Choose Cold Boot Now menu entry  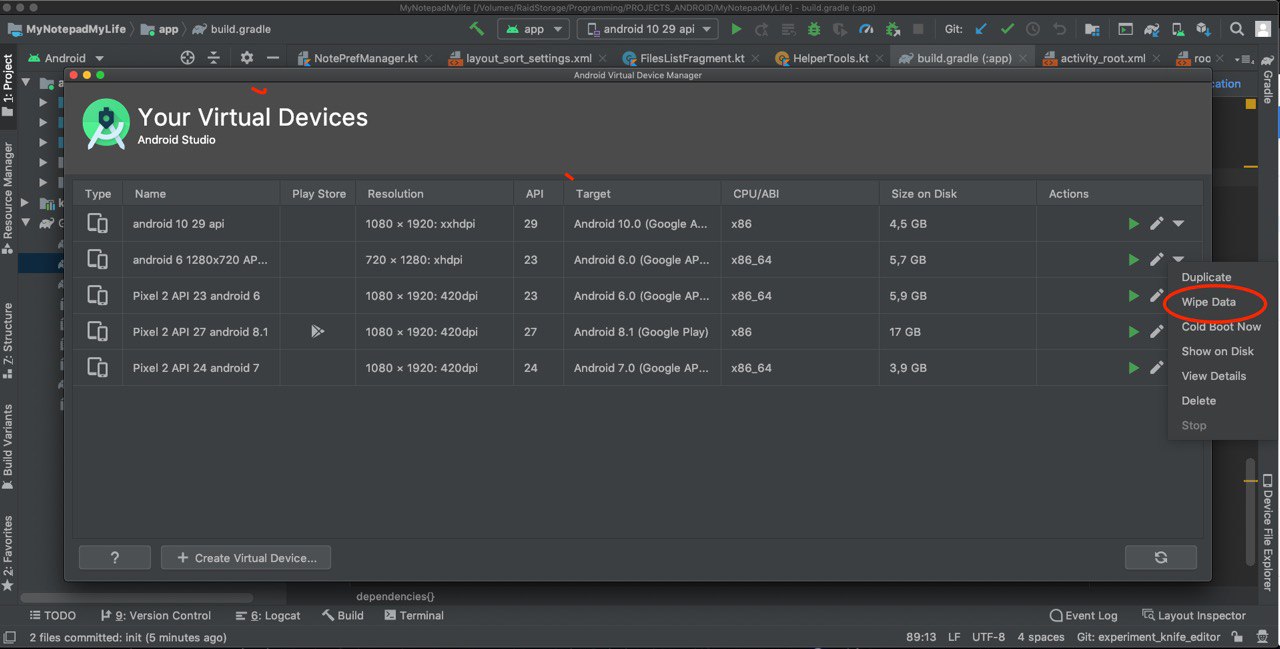click(x=1221, y=327)
